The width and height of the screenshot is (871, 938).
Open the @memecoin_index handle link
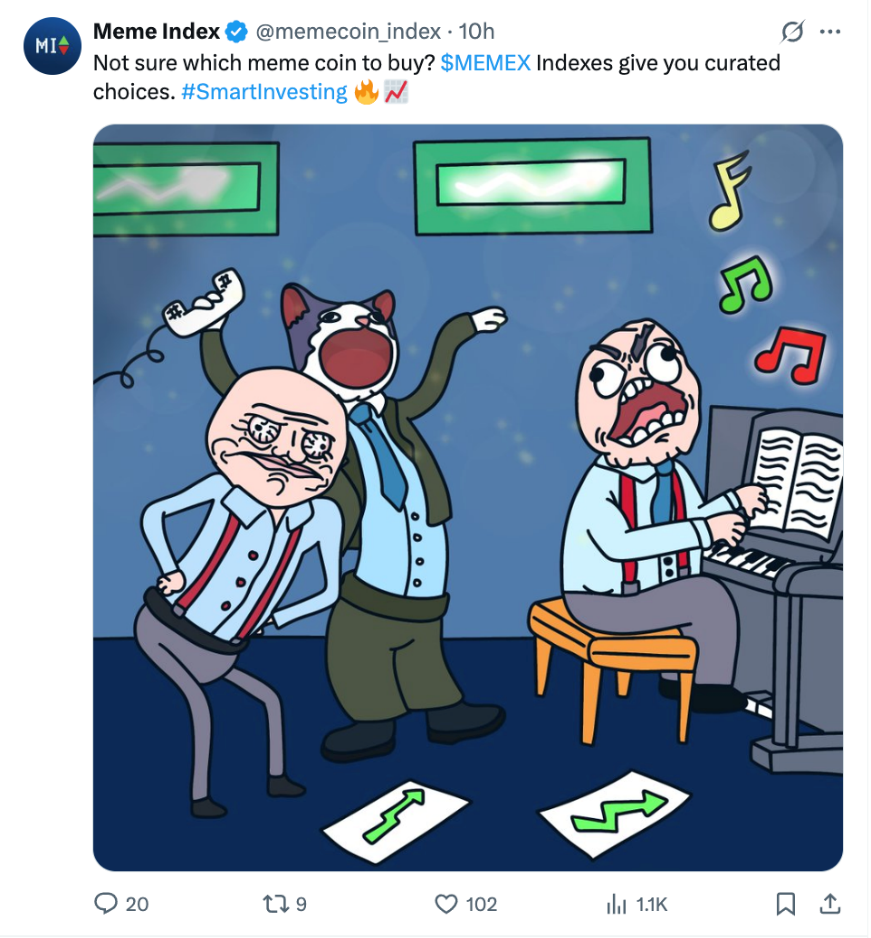pyautogui.click(x=348, y=31)
